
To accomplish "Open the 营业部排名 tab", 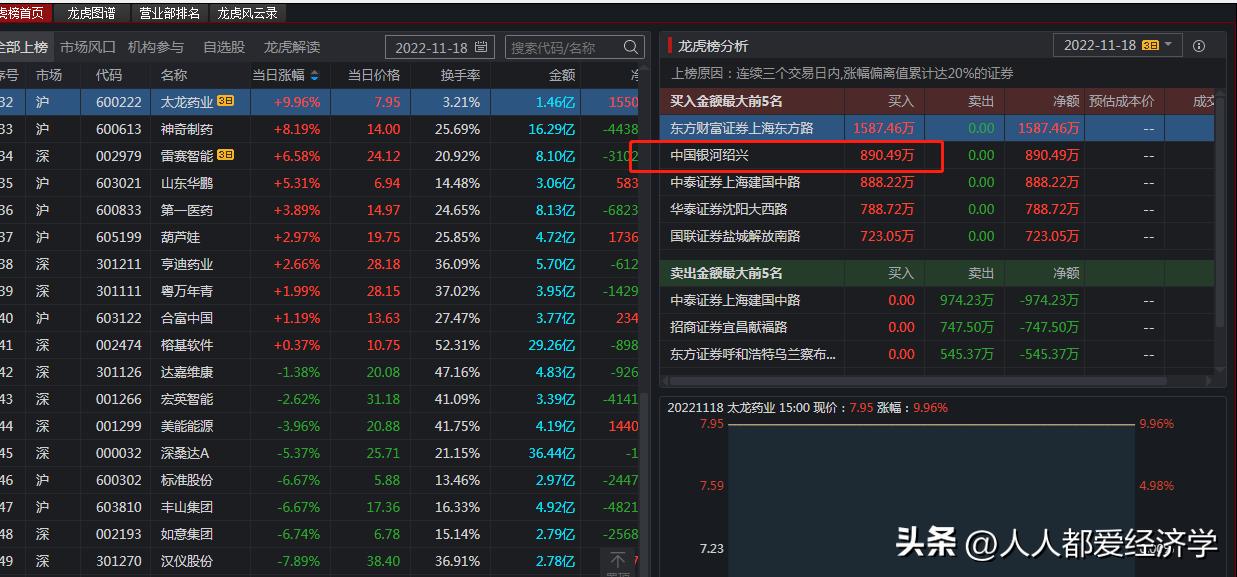I will (x=168, y=13).
